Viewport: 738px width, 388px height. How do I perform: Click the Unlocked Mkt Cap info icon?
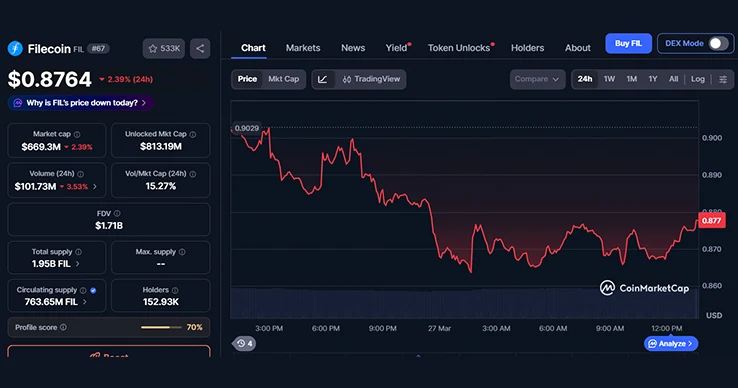193,134
